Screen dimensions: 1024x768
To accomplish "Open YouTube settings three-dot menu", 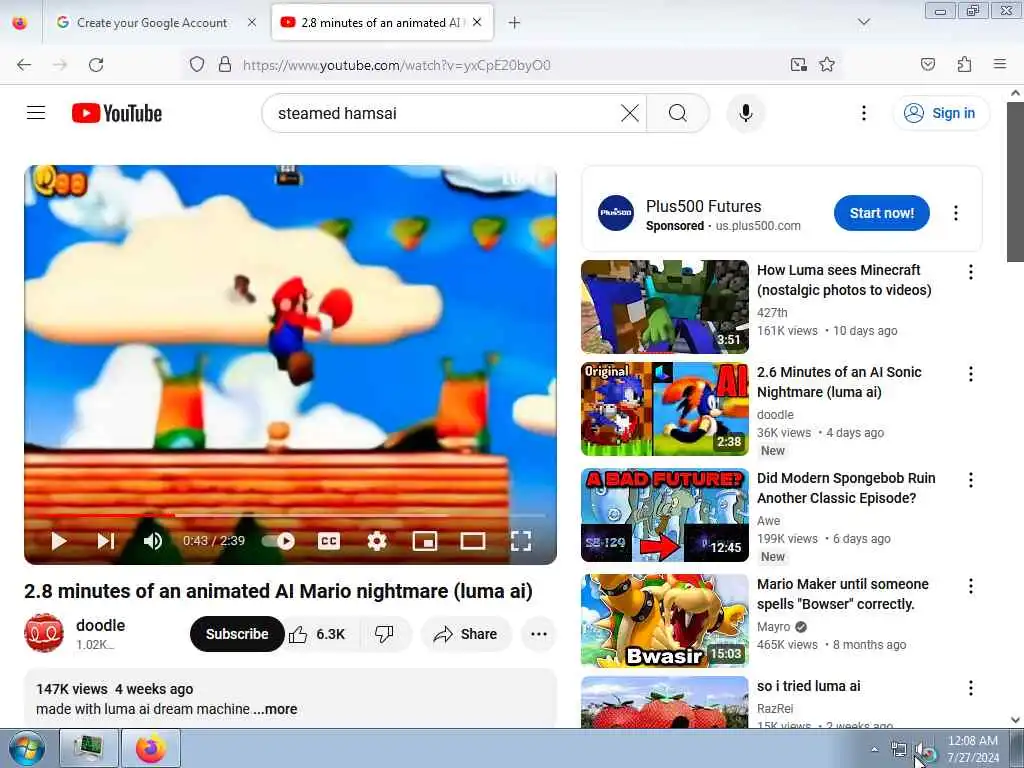I will [863, 113].
